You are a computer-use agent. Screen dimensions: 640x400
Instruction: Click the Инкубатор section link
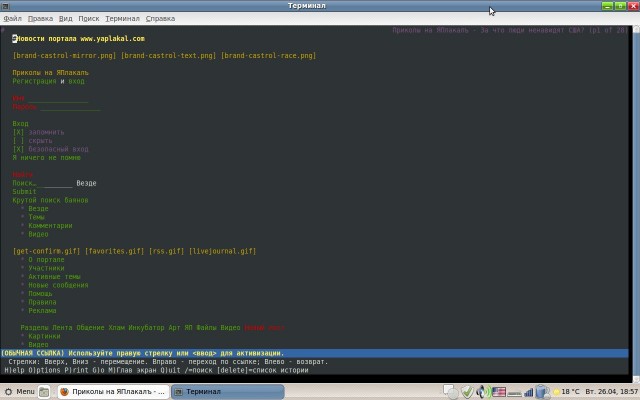147,328
